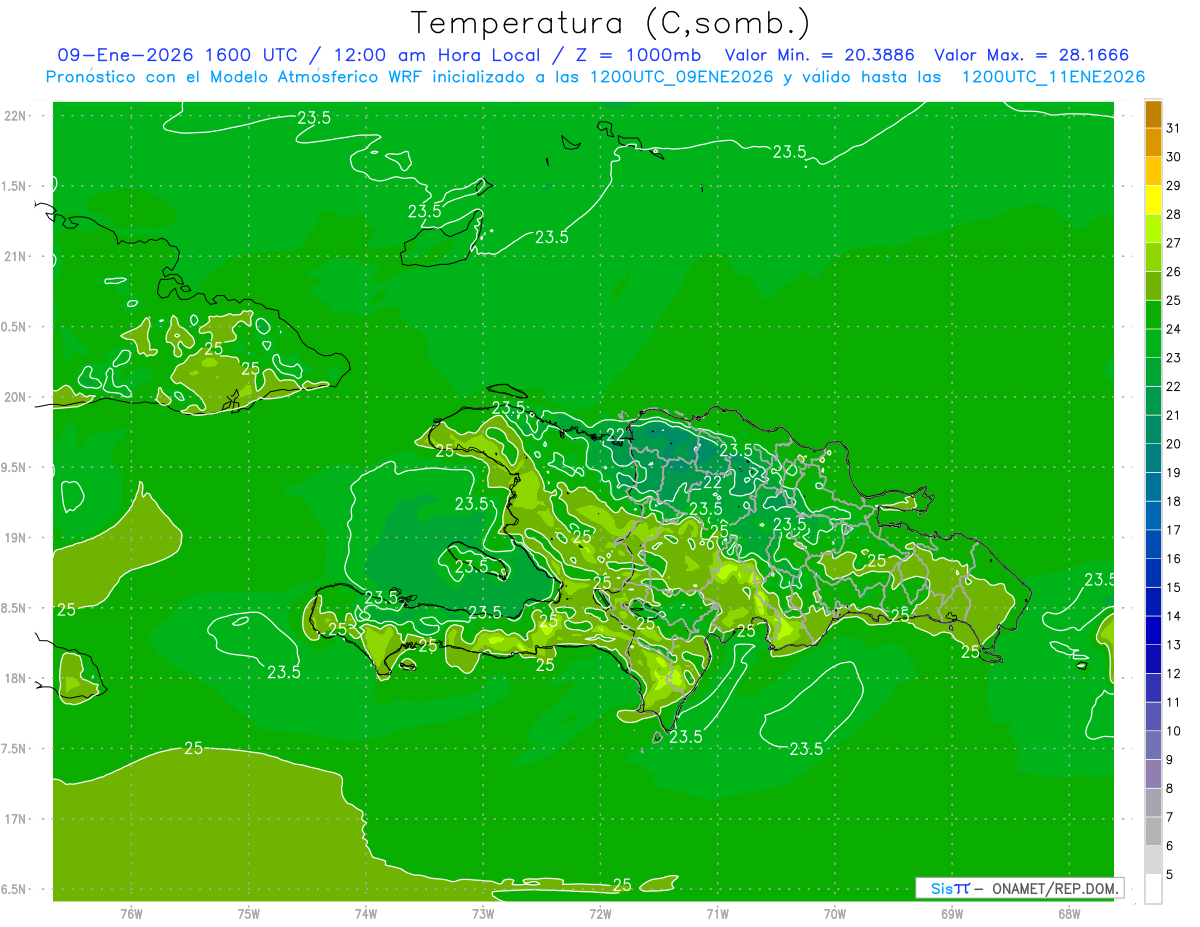
Task: Click the "18N" latitude axis label
Action: click(17, 678)
